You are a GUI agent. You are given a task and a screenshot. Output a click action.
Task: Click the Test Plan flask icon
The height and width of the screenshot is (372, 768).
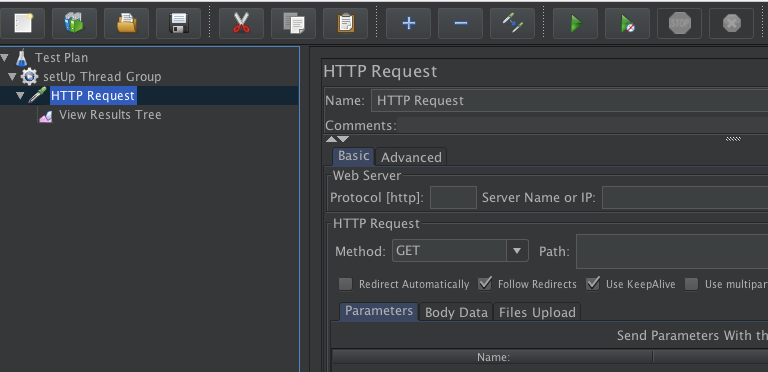(x=21, y=58)
